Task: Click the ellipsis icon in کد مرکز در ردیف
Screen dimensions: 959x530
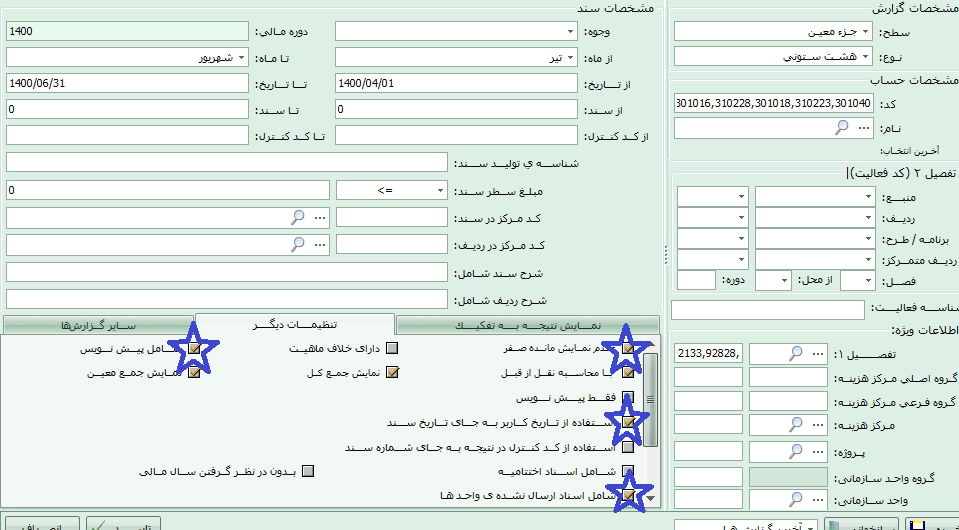Action: click(x=319, y=245)
